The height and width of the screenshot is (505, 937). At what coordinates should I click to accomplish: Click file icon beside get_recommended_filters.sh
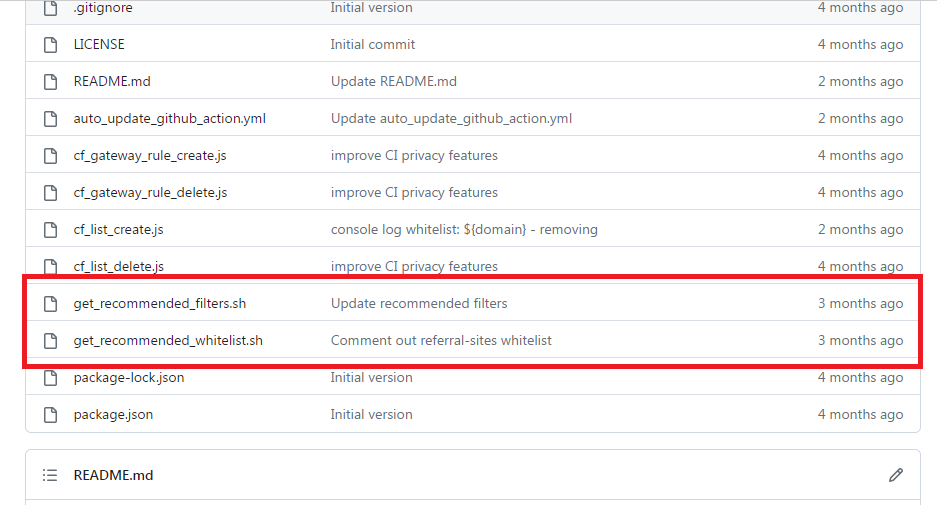pyautogui.click(x=51, y=304)
